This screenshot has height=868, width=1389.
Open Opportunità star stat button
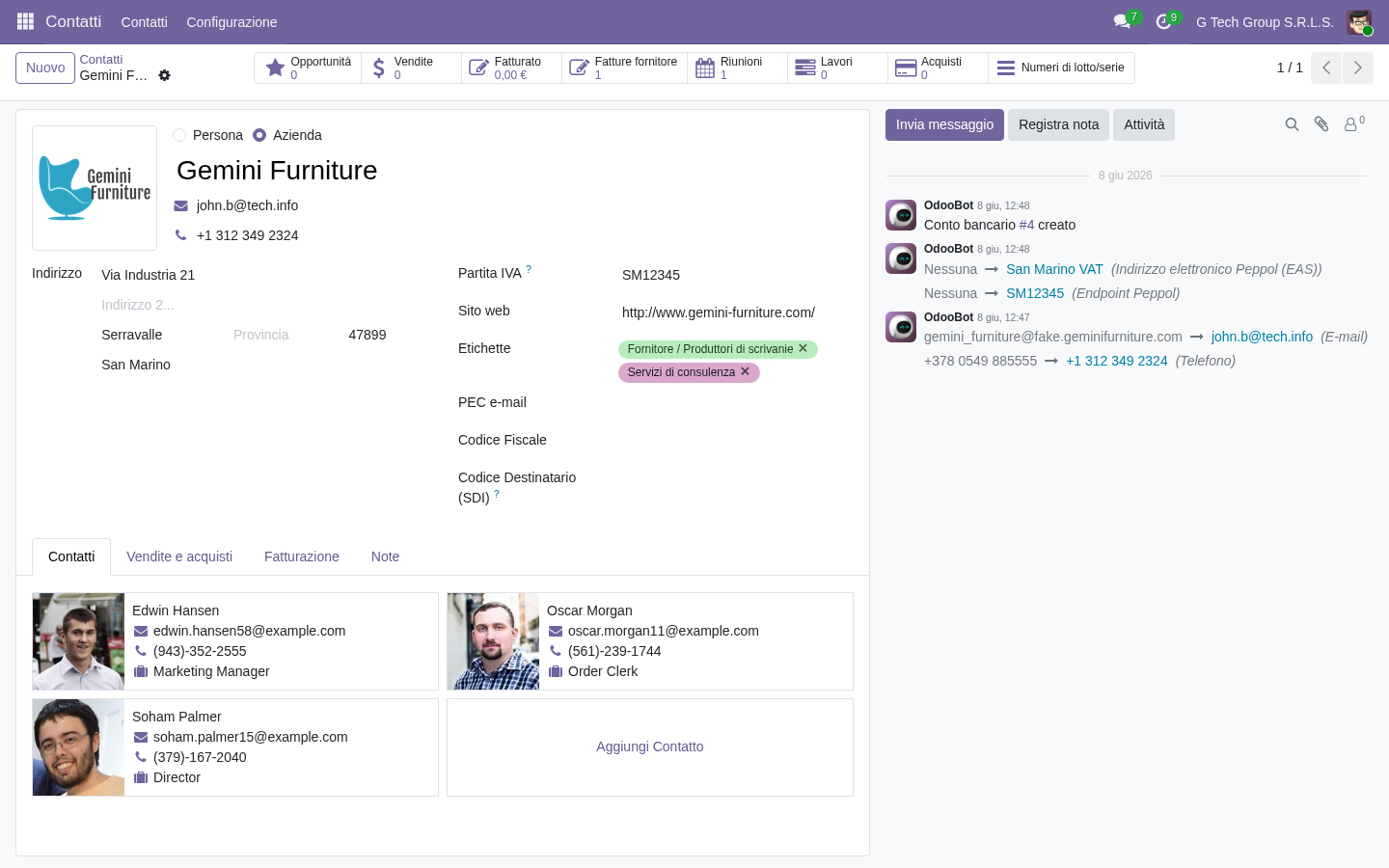tap(308, 68)
